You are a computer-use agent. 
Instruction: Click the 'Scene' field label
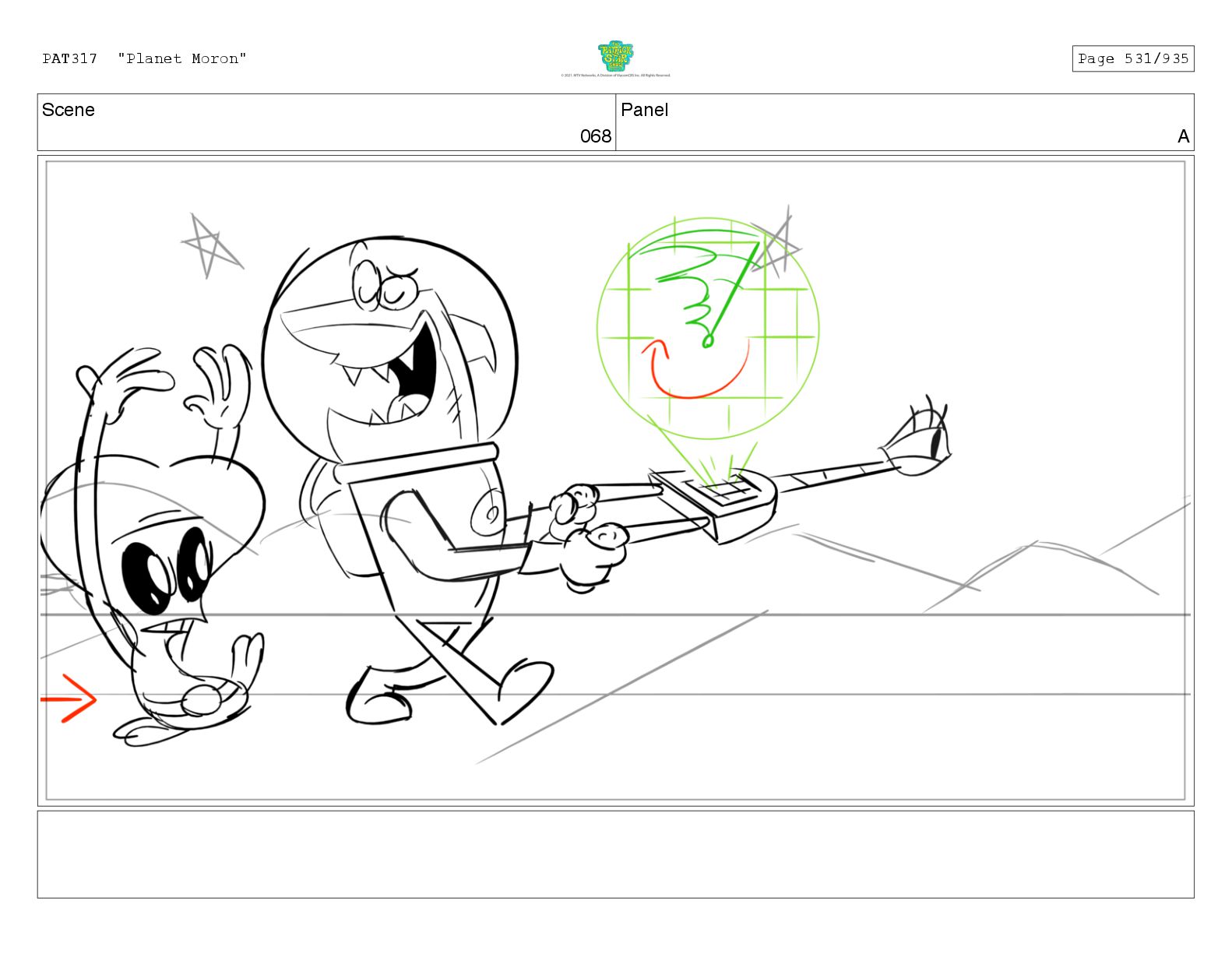[69, 110]
